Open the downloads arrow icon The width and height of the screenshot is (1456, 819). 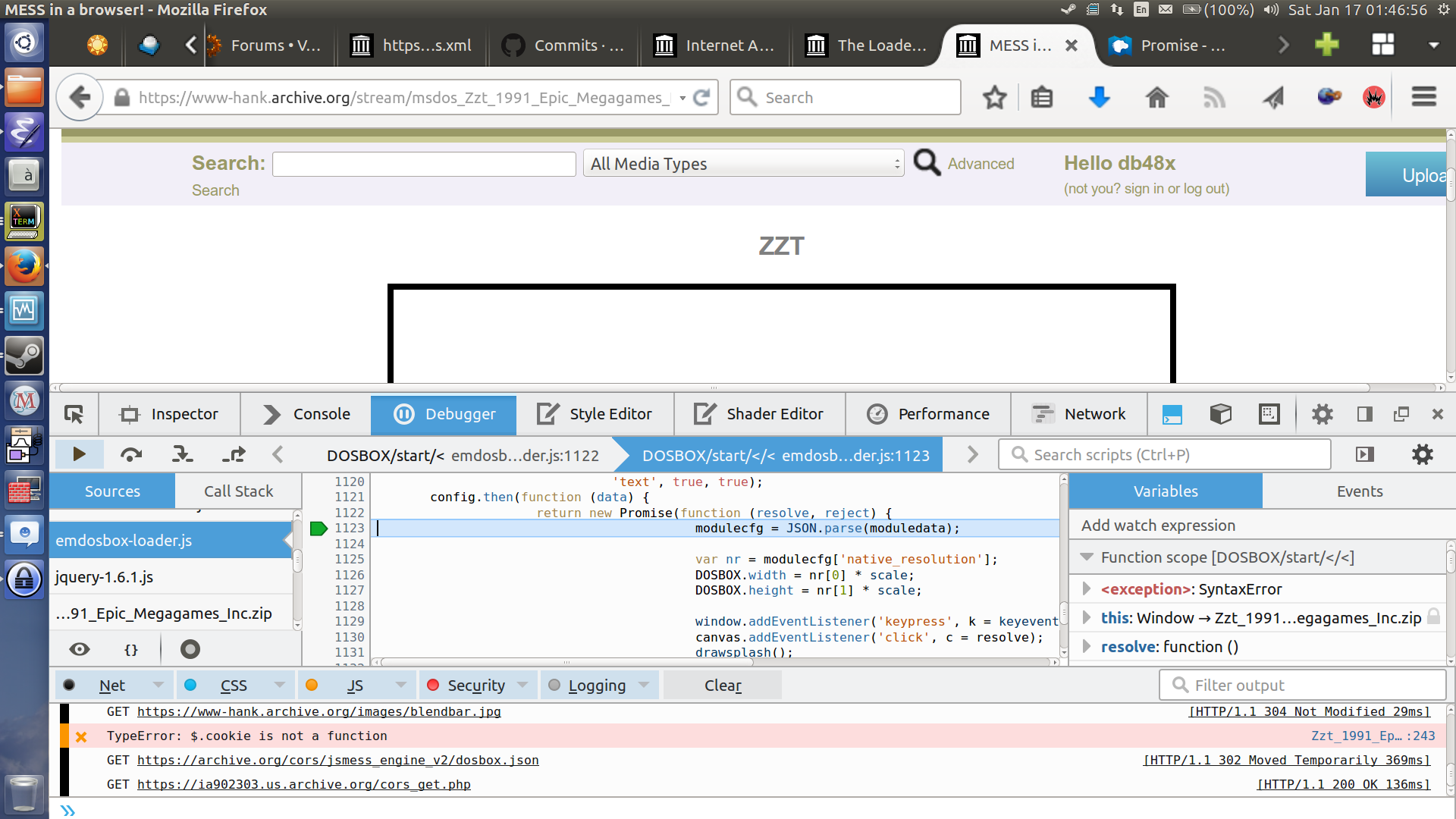click(1100, 97)
